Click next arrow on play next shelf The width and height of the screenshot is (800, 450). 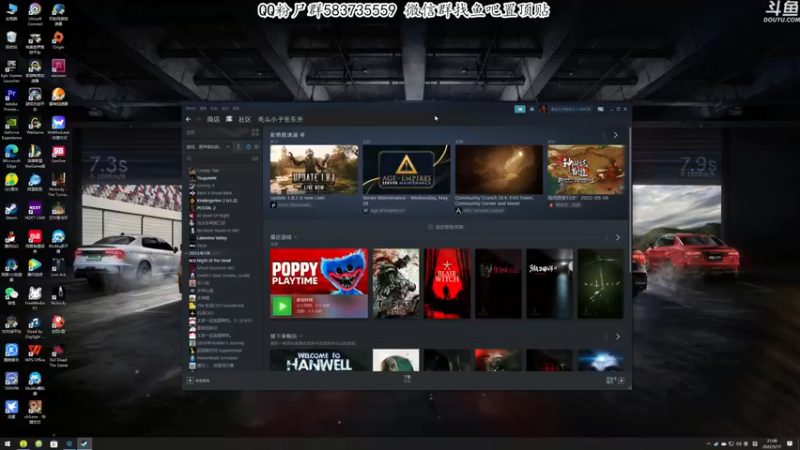click(618, 337)
